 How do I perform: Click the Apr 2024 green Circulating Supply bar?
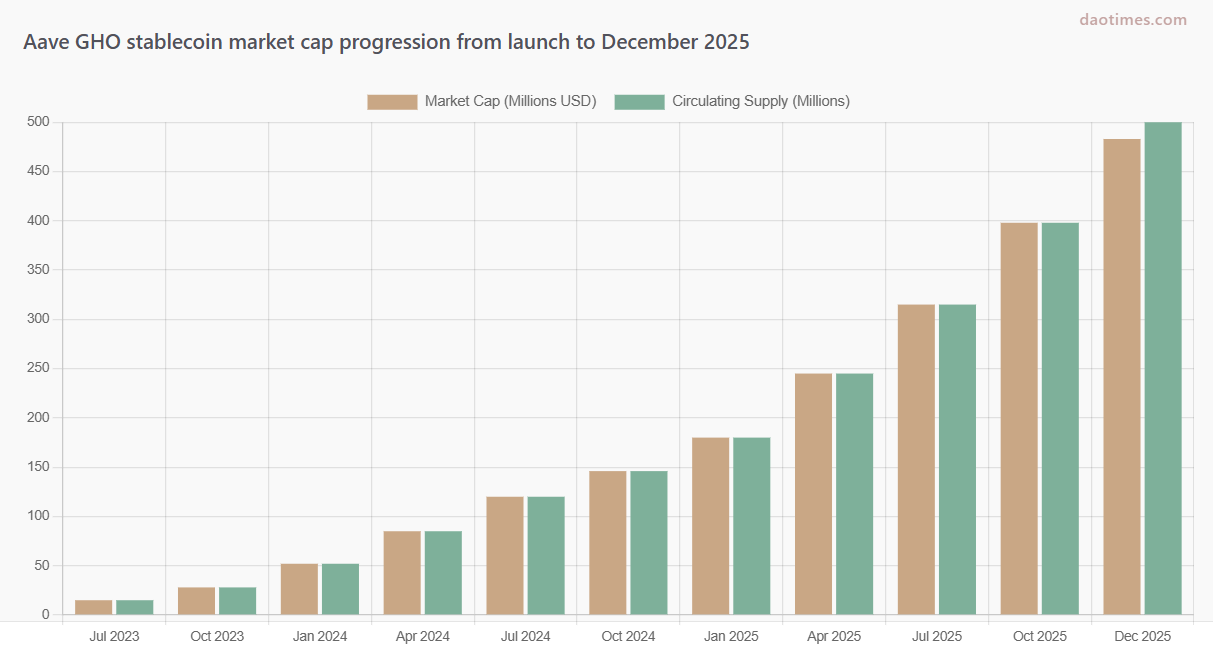coord(443,572)
